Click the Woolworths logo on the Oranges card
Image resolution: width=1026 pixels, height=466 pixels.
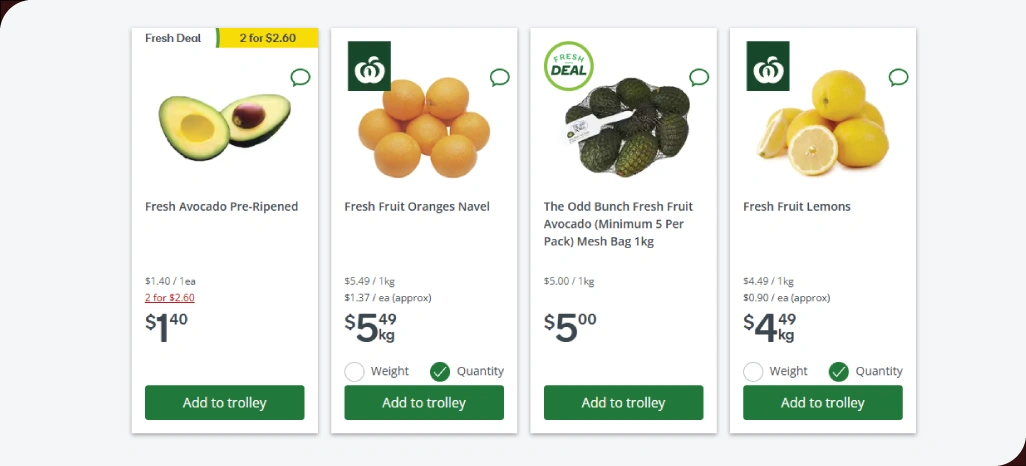[x=369, y=66]
